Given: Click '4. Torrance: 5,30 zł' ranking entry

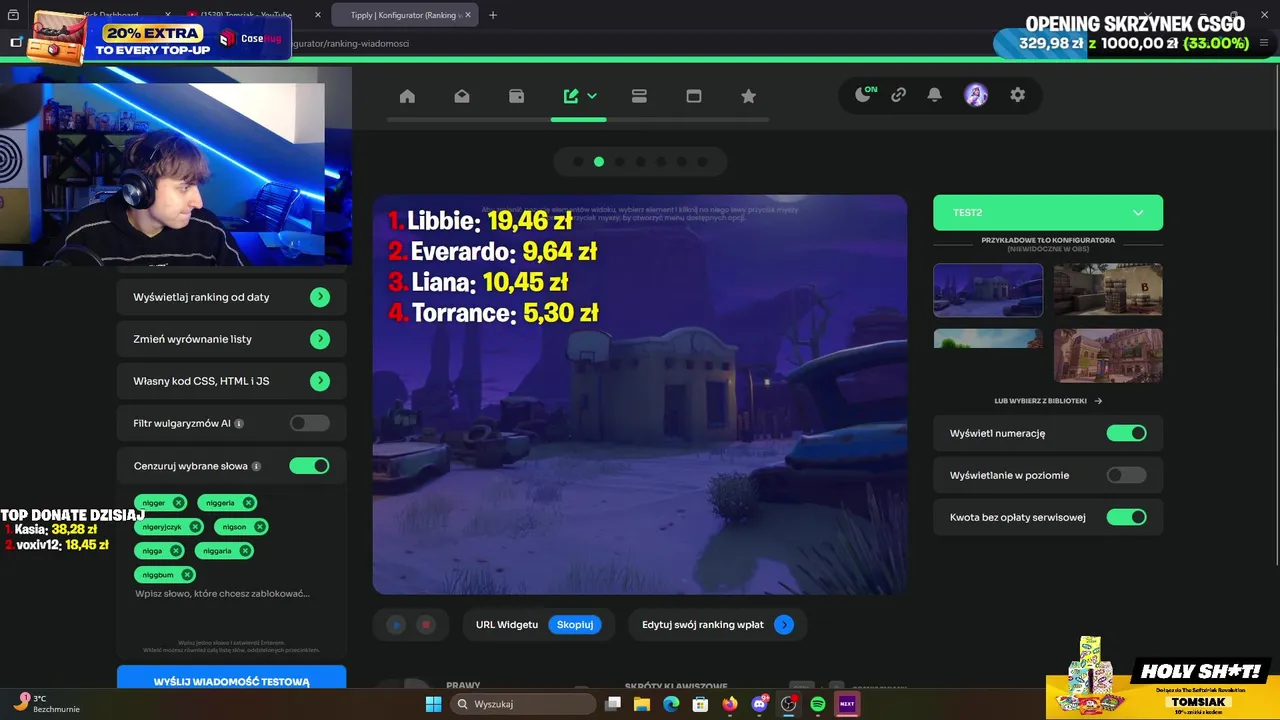Looking at the screenshot, I should [x=493, y=313].
